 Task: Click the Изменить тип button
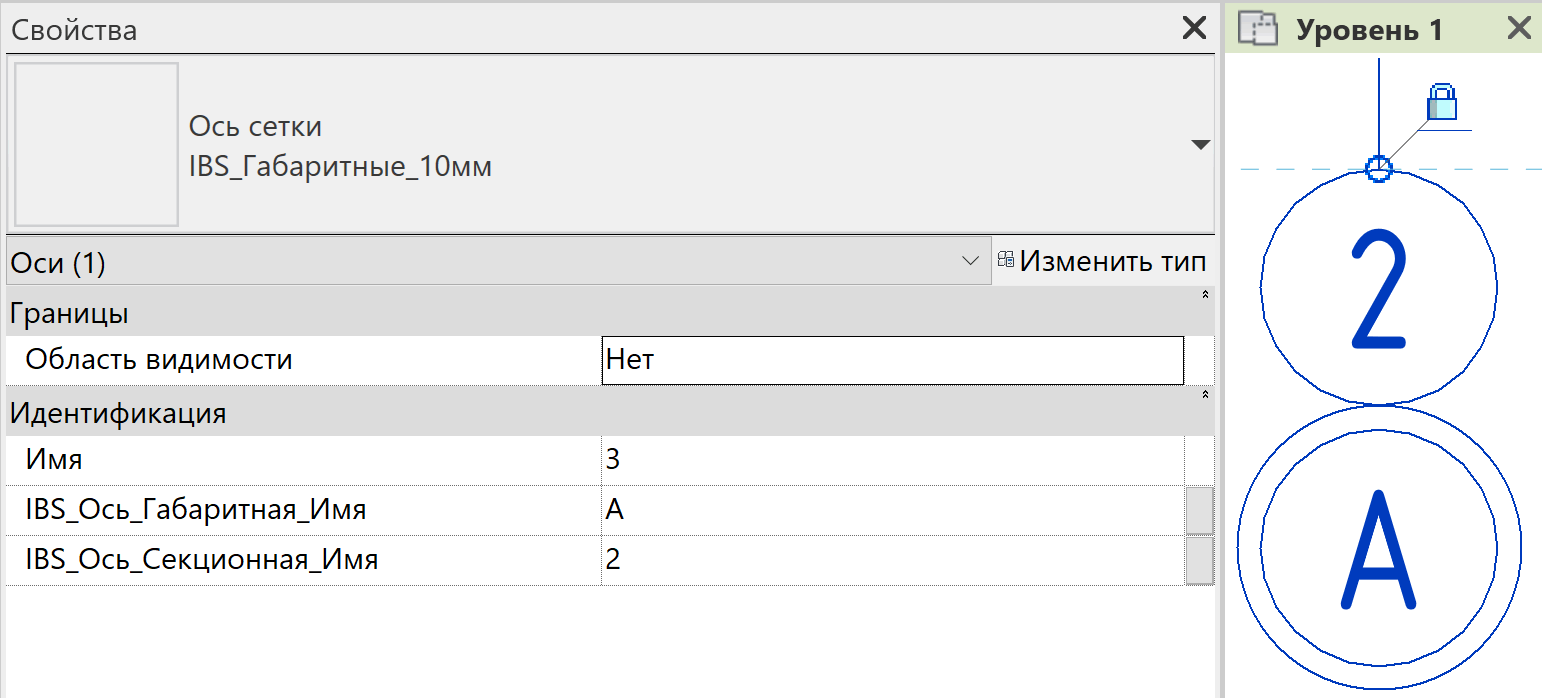click(x=1101, y=262)
